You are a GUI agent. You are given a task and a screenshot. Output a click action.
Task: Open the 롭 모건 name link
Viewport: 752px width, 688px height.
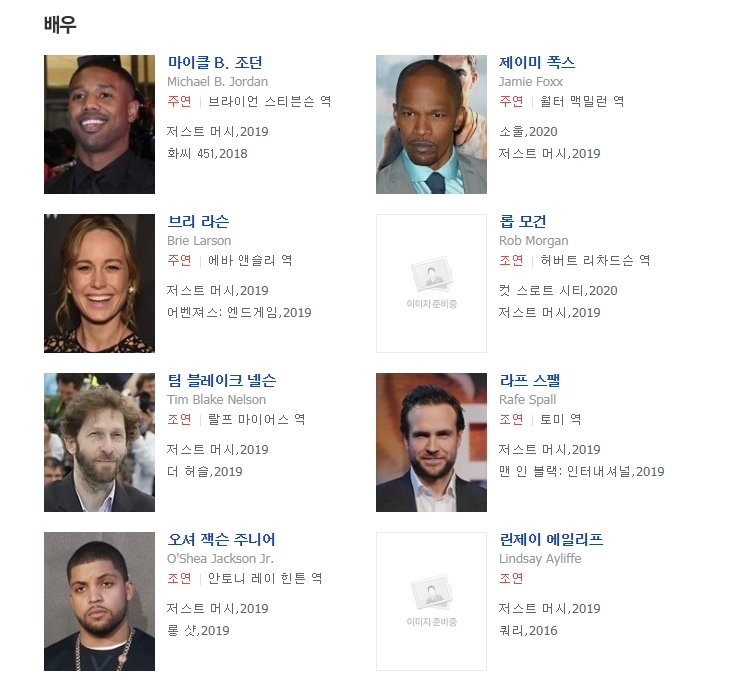click(522, 222)
